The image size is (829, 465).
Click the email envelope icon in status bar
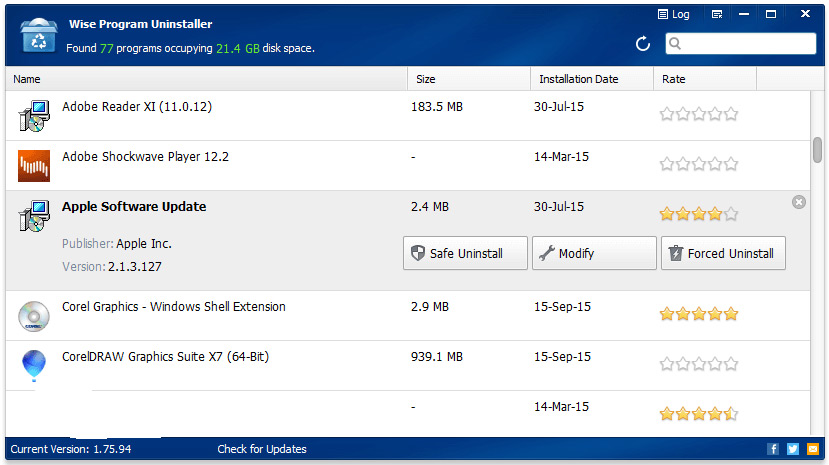point(813,449)
